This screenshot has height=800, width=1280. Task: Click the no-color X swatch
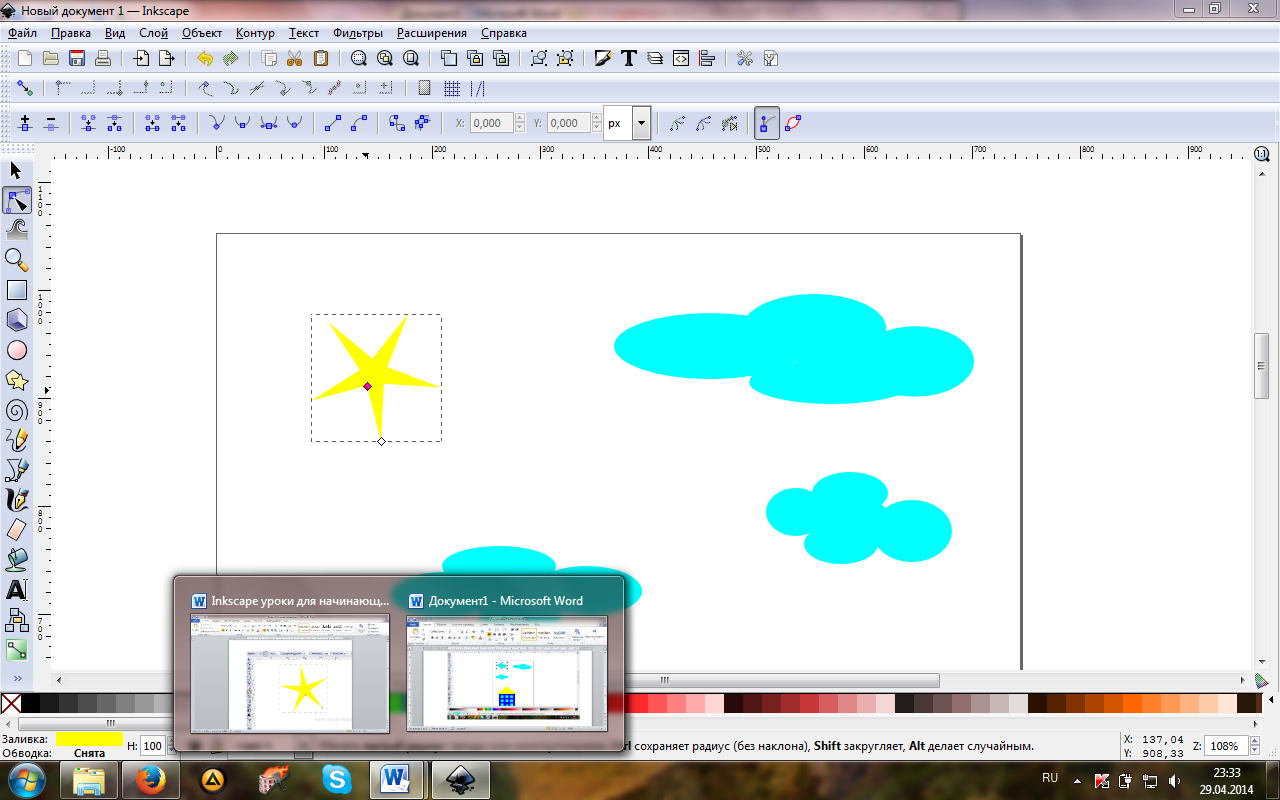[x=11, y=704]
